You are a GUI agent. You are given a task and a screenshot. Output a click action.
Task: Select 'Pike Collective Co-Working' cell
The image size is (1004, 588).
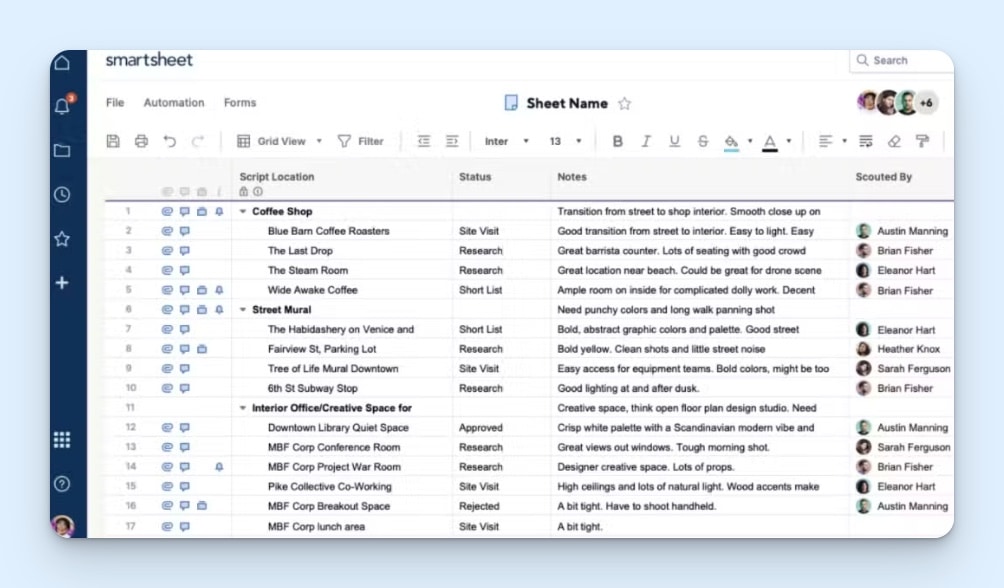(343, 486)
